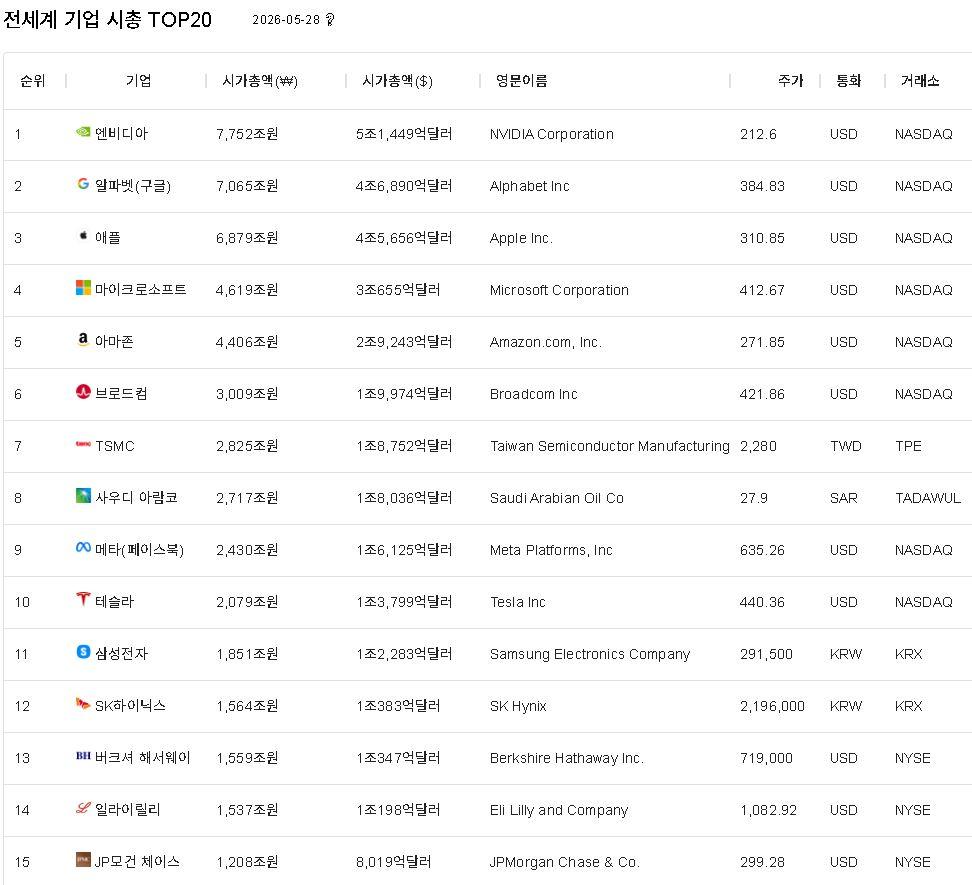The image size is (972, 885).
Task: Select the stock price 719,000
Action: click(766, 758)
